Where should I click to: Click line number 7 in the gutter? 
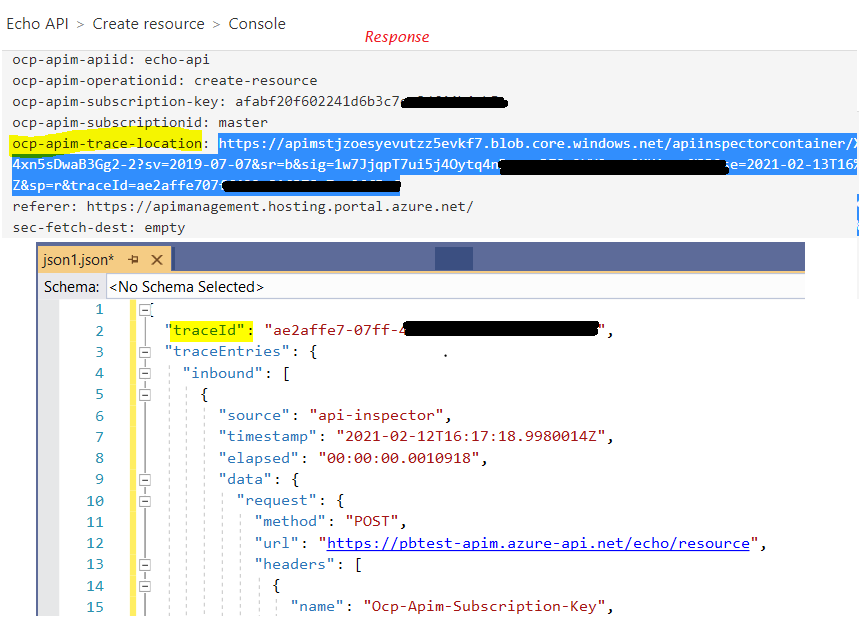click(99, 437)
